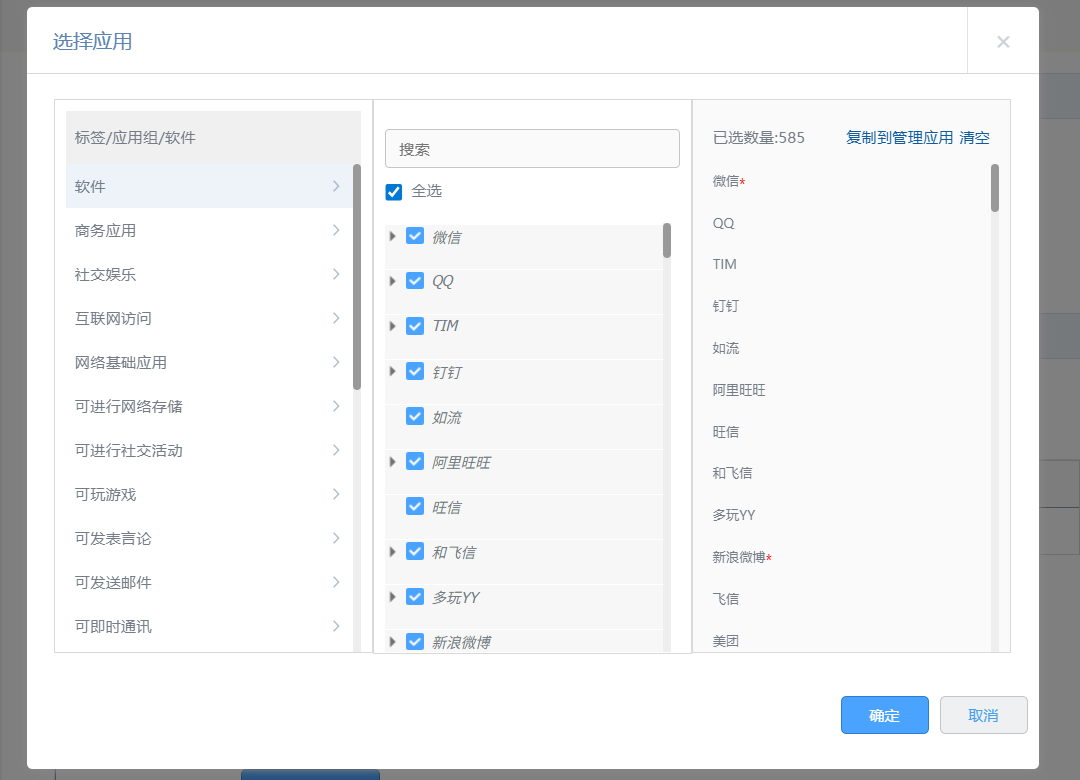Uncheck the QQ checkbox

(415, 281)
